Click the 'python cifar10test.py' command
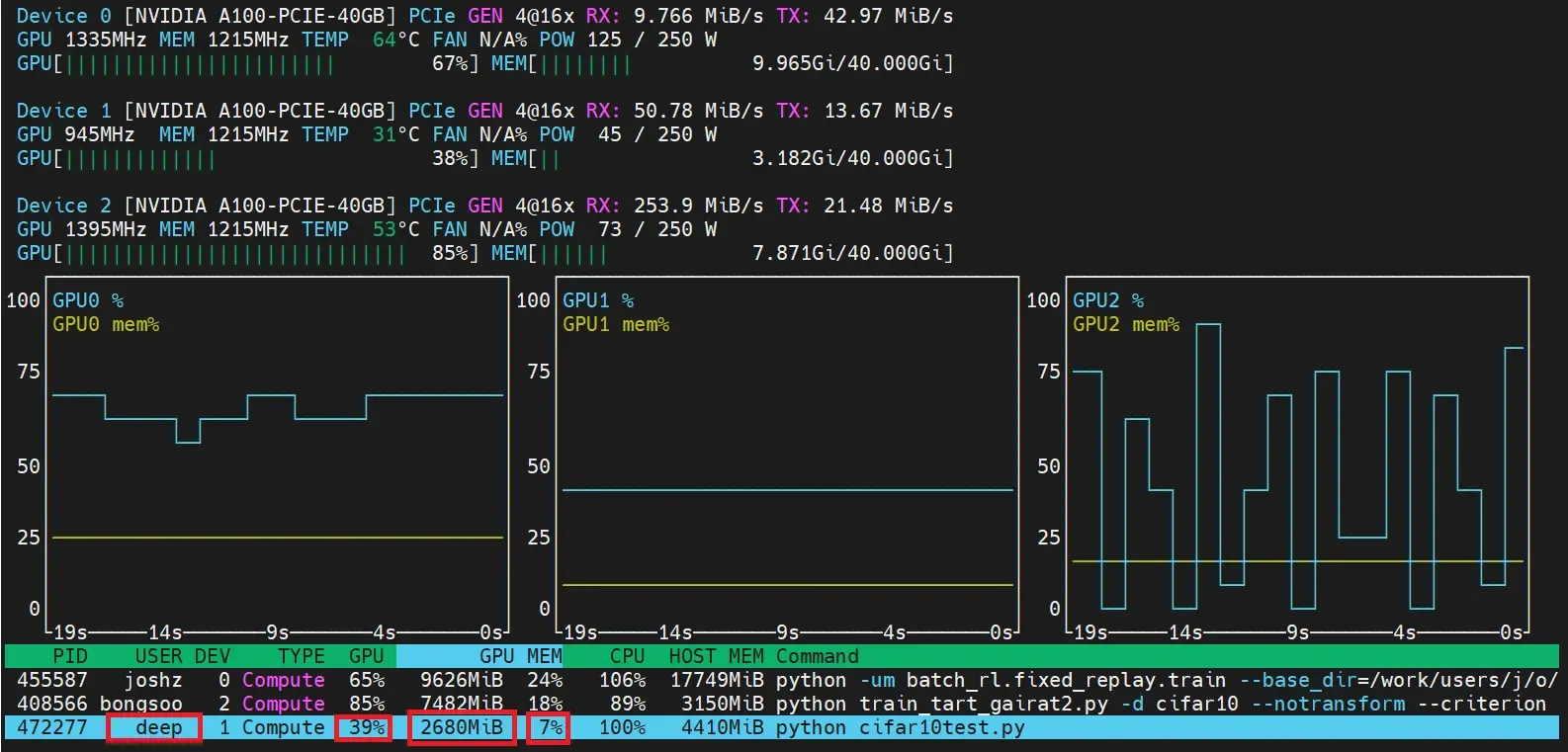This screenshot has height=752, width=1568. point(901,727)
